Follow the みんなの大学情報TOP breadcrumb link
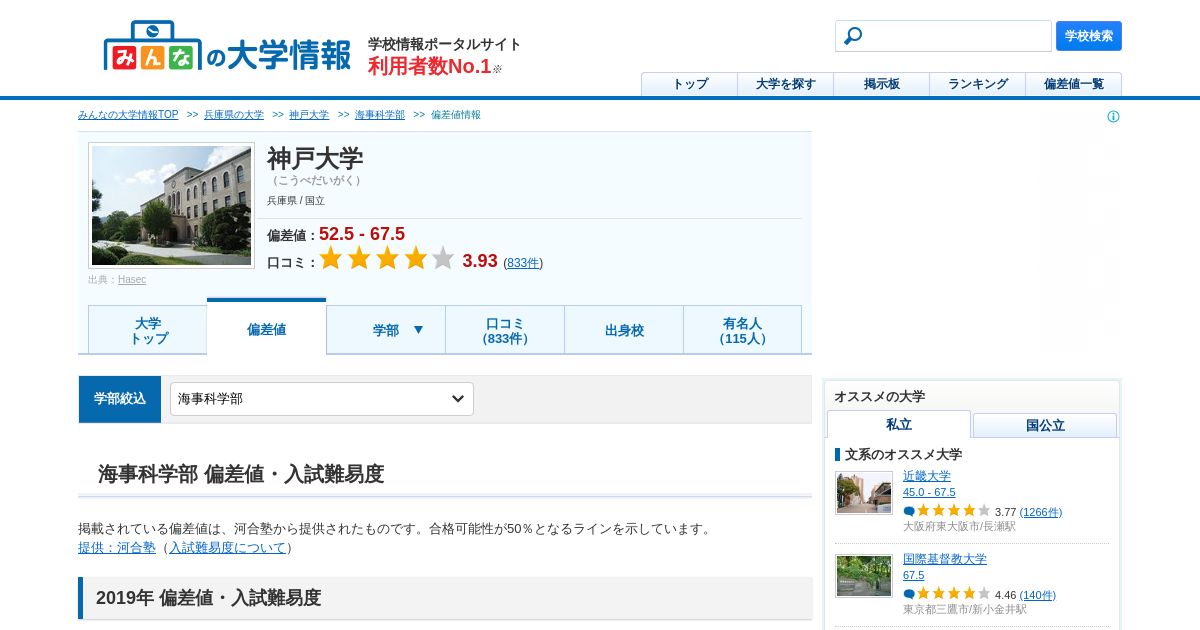This screenshot has width=1200, height=630. (128, 115)
